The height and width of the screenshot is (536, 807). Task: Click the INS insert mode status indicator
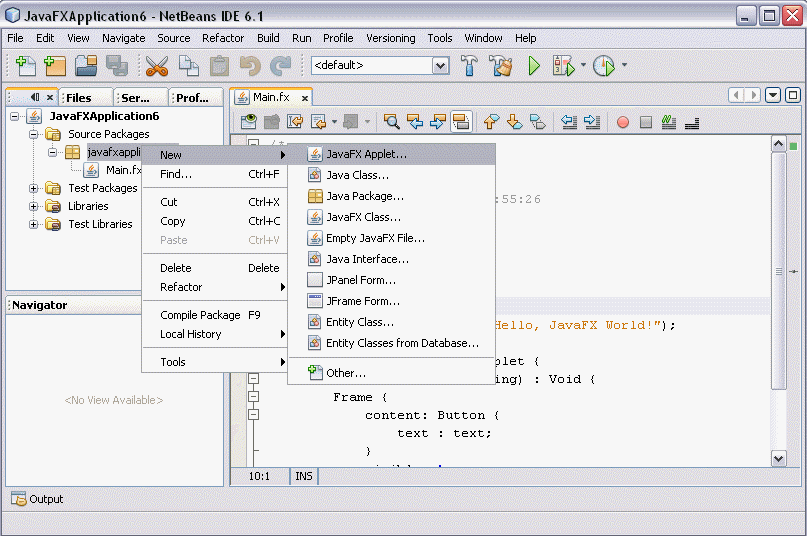point(304,476)
